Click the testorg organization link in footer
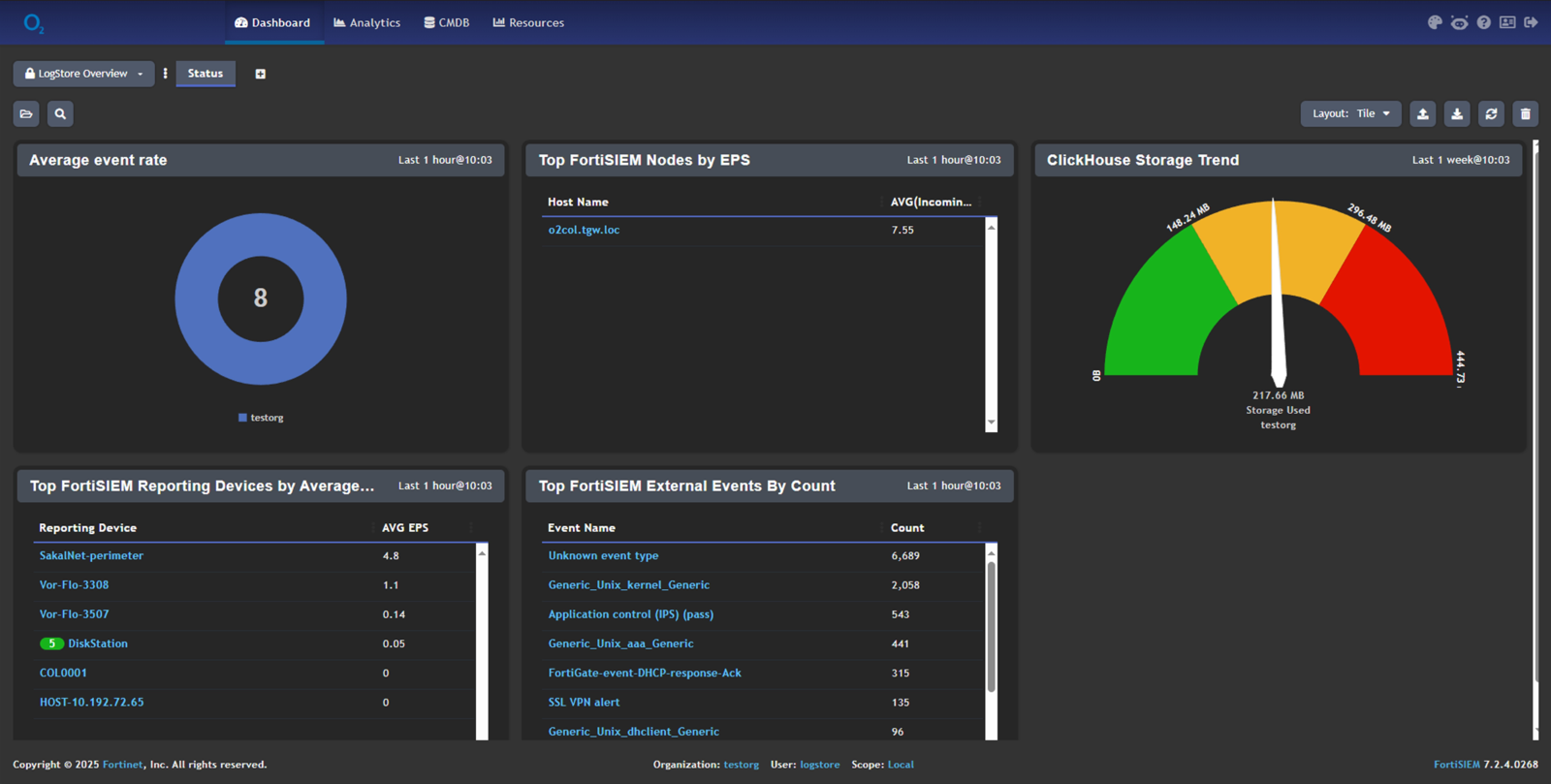The image size is (1551, 784). (x=742, y=765)
